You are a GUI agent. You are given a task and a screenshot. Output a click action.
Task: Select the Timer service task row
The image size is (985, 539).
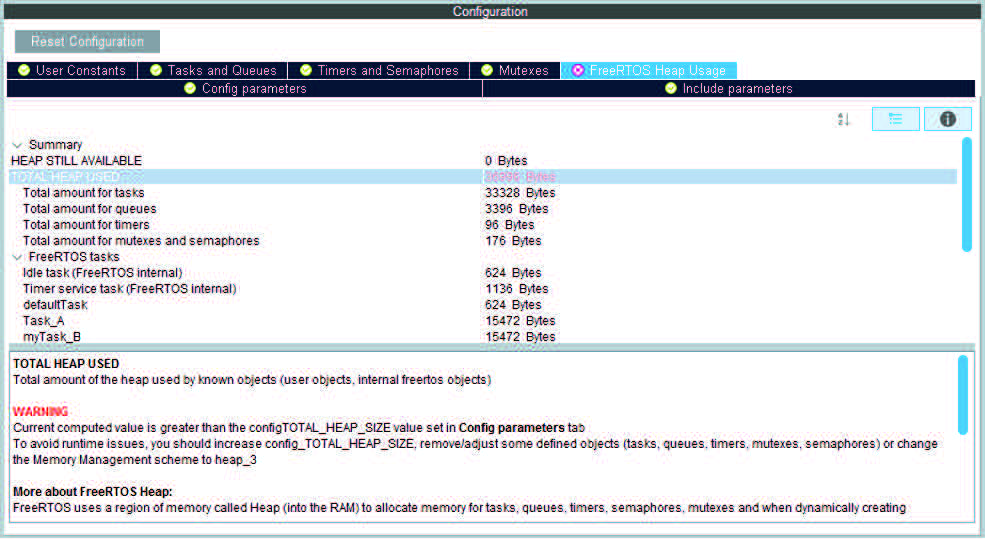[483, 289]
